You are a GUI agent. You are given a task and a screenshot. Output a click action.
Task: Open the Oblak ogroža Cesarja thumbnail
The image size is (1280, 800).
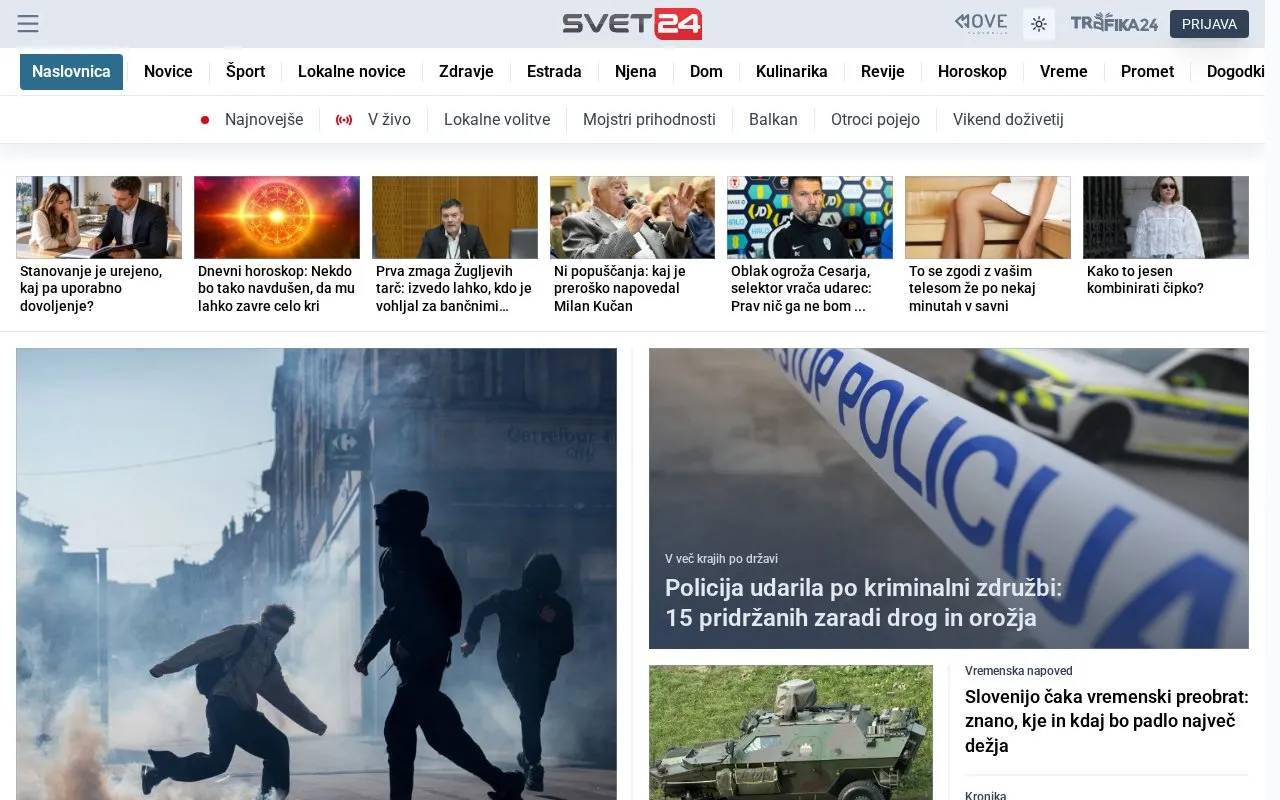[x=810, y=217]
